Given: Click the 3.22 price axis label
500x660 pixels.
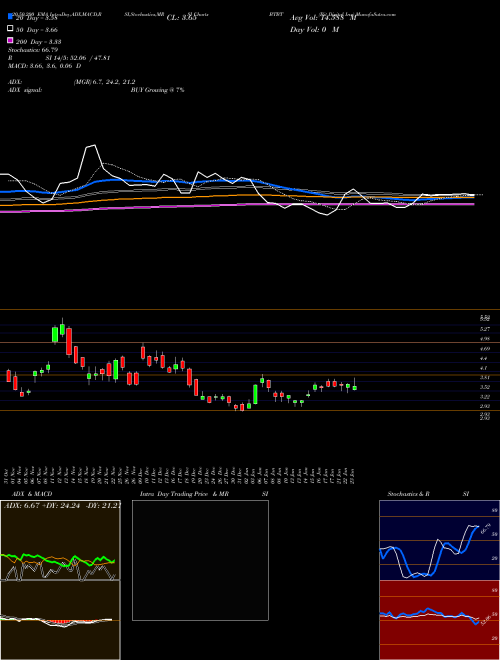Looking at the screenshot, I should click(x=484, y=397).
